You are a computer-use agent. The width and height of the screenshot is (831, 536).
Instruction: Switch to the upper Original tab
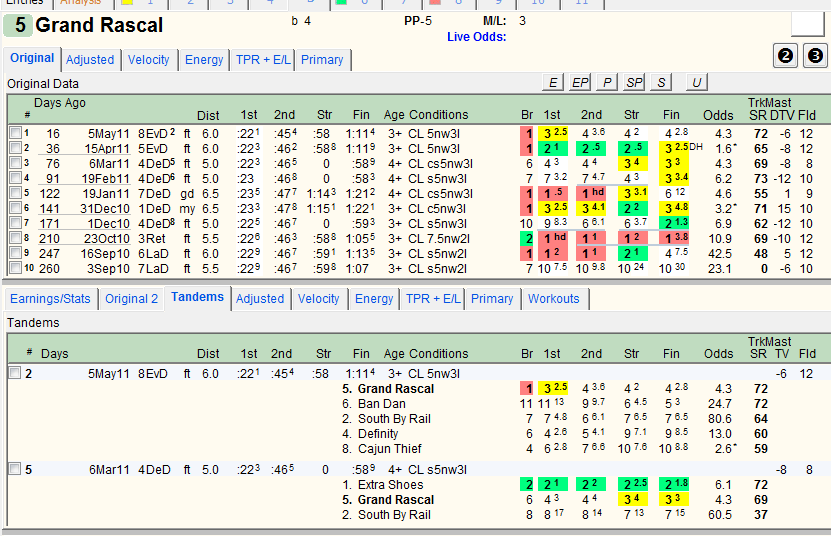tap(32, 58)
